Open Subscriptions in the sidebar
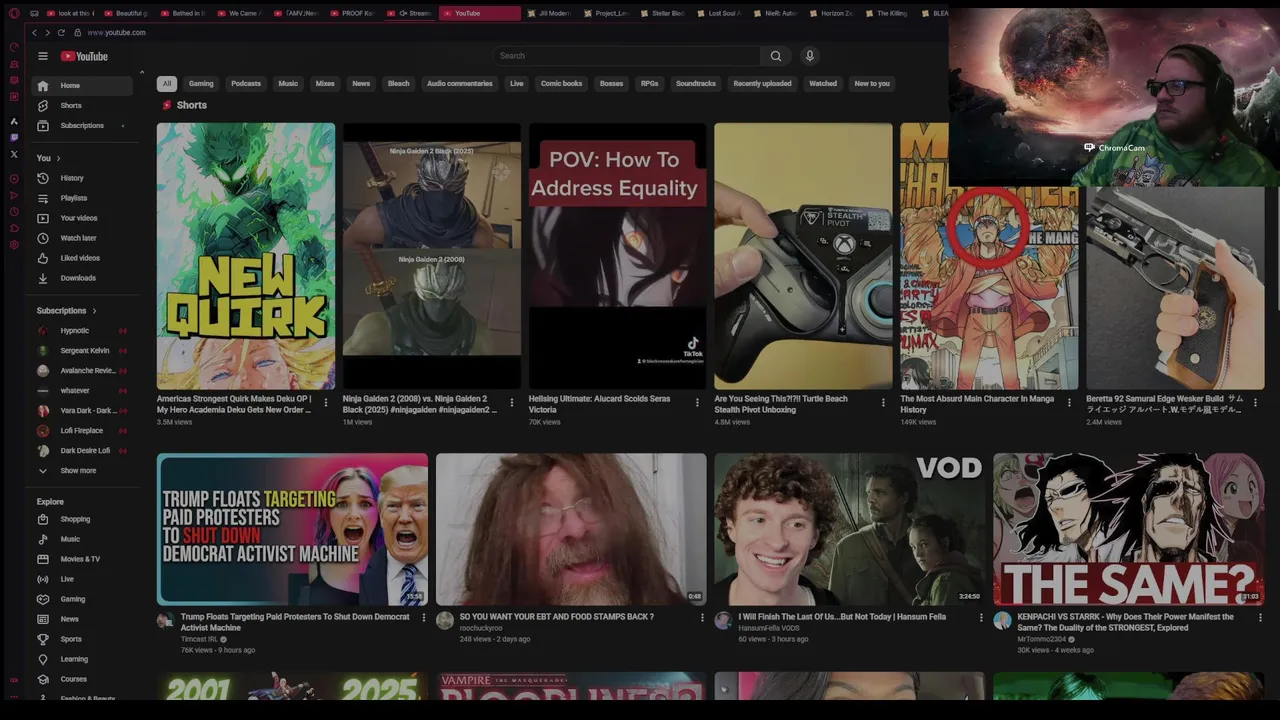Viewport: 1280px width, 720px height. click(x=82, y=126)
